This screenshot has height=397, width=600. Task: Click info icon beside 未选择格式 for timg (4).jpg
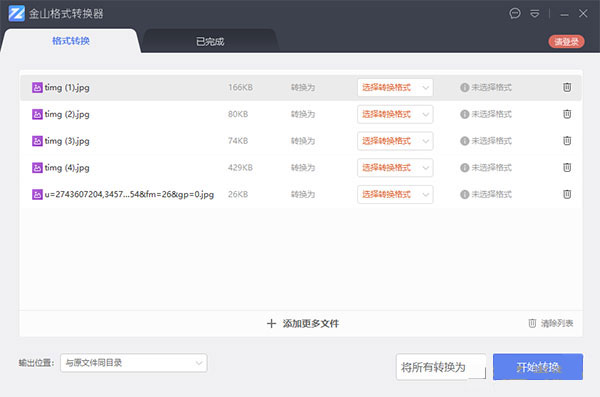[x=465, y=168]
